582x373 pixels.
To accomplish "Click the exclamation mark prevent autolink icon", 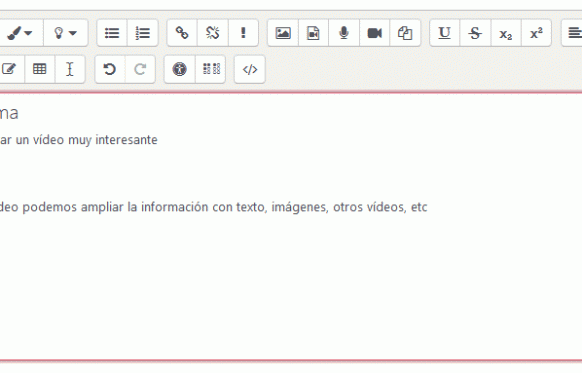I will click(243, 33).
